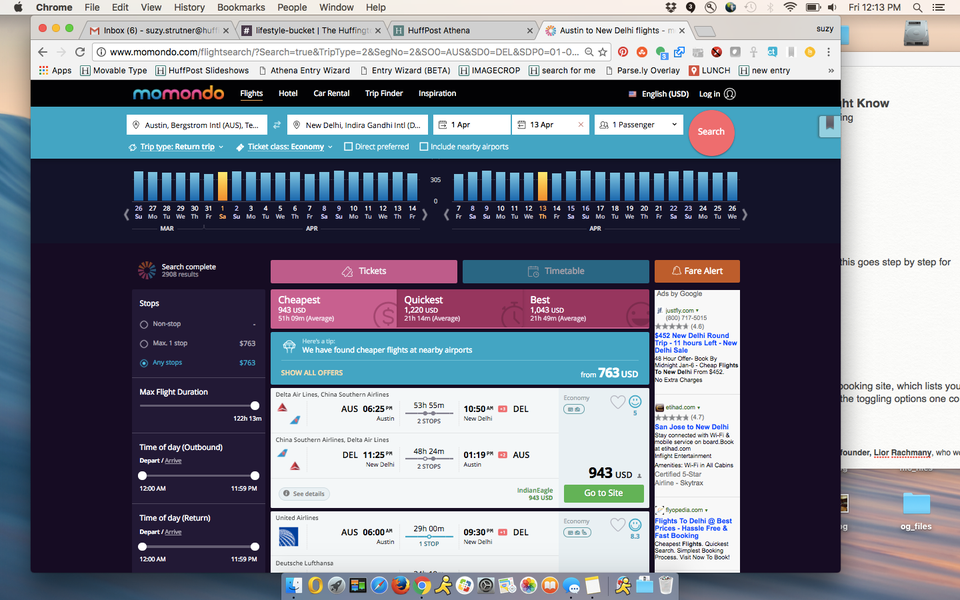The image size is (960, 600).
Task: Click Fare Alert button
Action: [697, 271]
